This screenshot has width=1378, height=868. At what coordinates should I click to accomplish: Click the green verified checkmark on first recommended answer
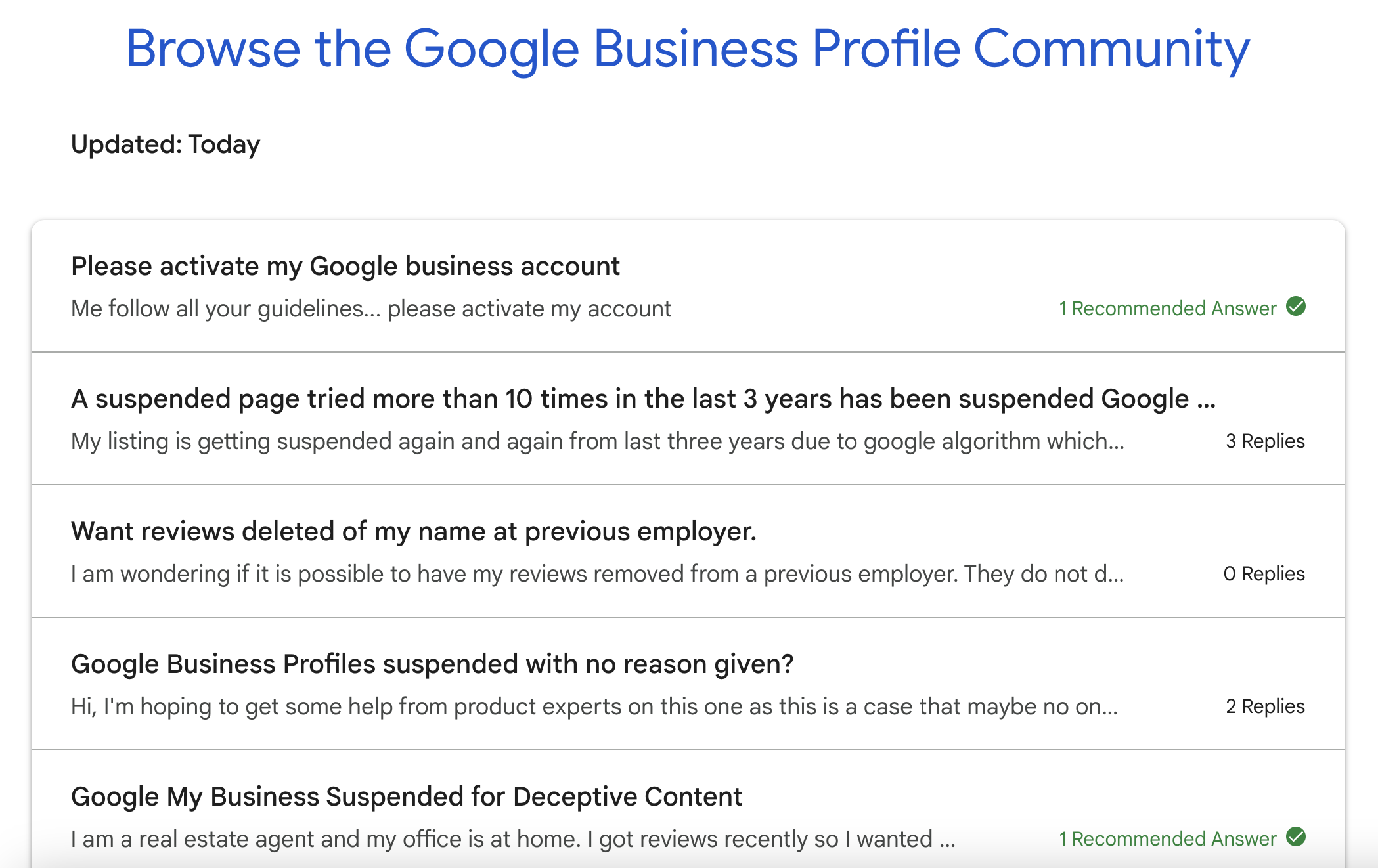[1297, 307]
